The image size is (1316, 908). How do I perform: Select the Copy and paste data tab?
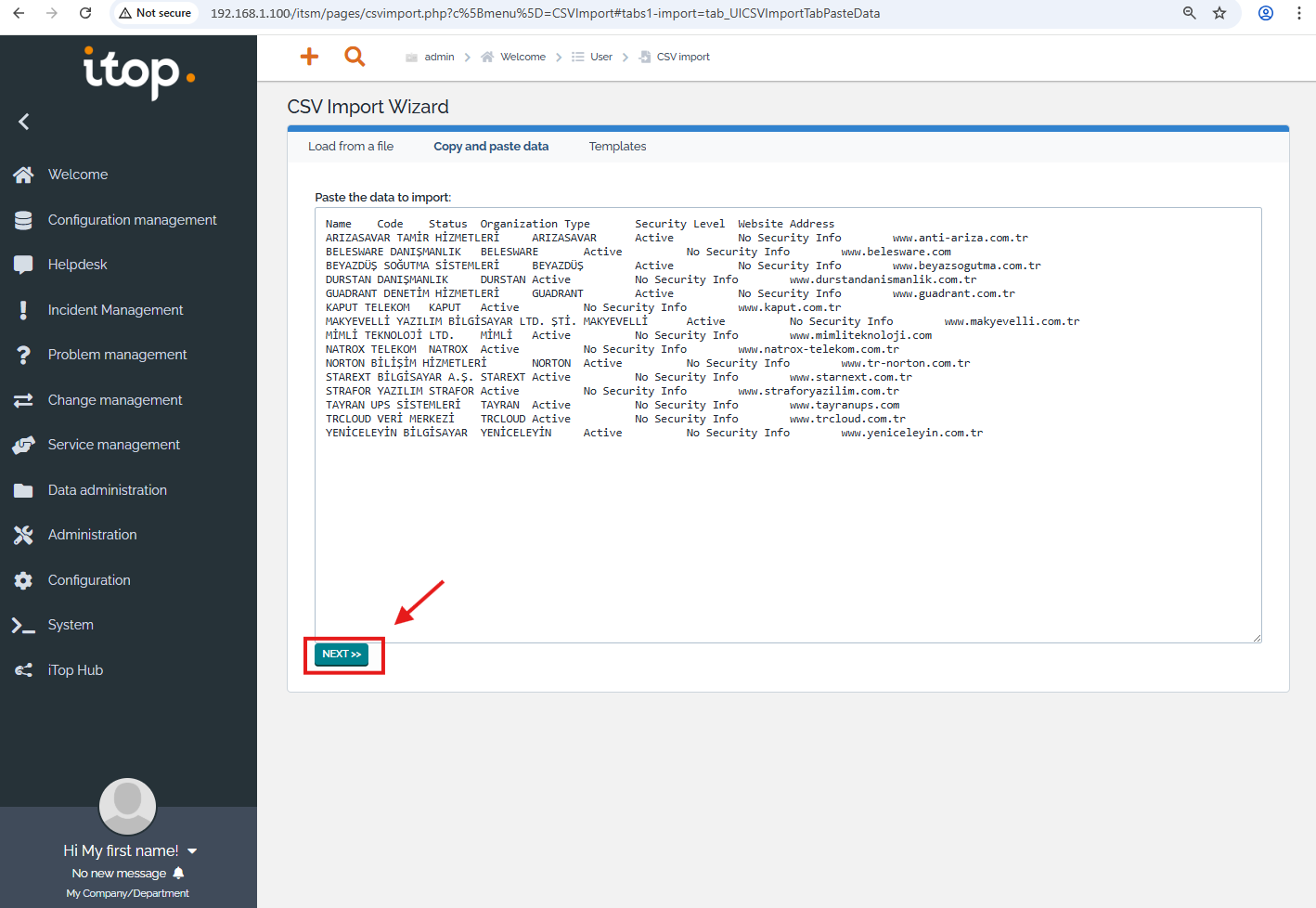pyautogui.click(x=491, y=147)
